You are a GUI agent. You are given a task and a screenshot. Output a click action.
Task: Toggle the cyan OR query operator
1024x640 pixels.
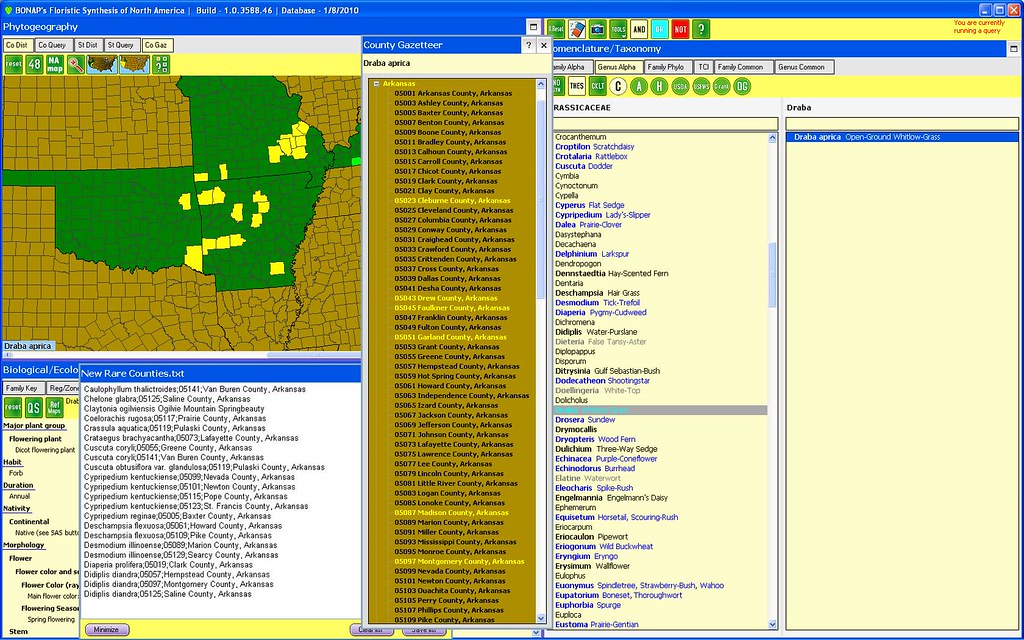(659, 29)
